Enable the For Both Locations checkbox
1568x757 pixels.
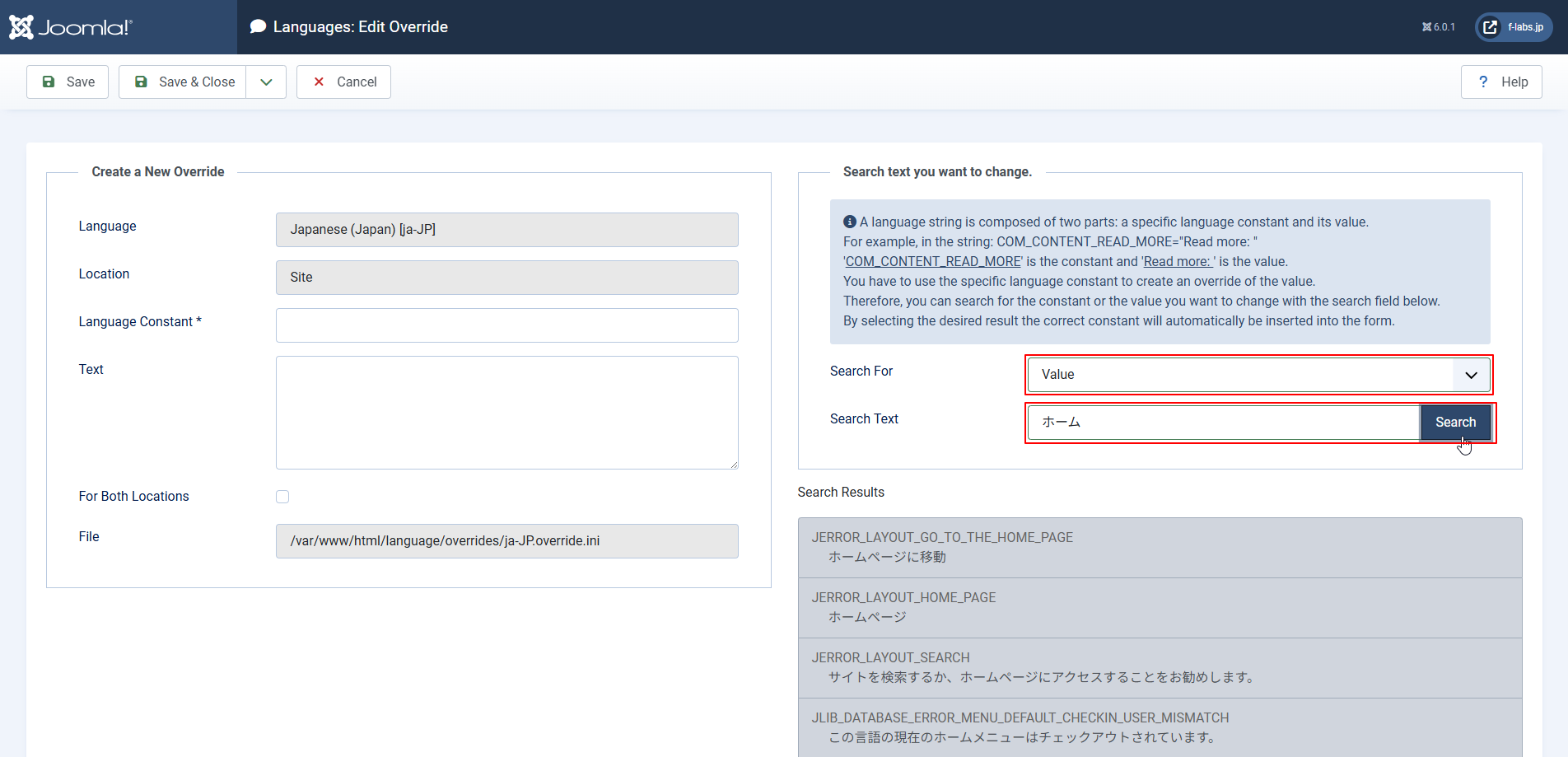click(282, 496)
